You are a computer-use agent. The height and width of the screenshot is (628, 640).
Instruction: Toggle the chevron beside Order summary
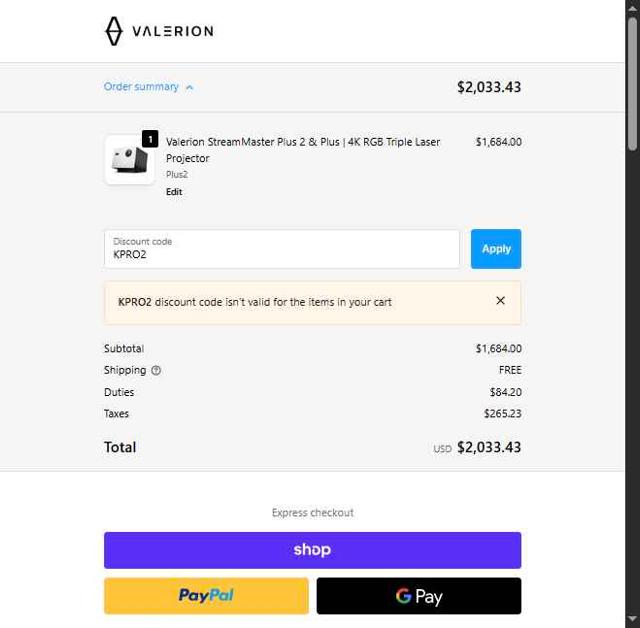pos(189,87)
